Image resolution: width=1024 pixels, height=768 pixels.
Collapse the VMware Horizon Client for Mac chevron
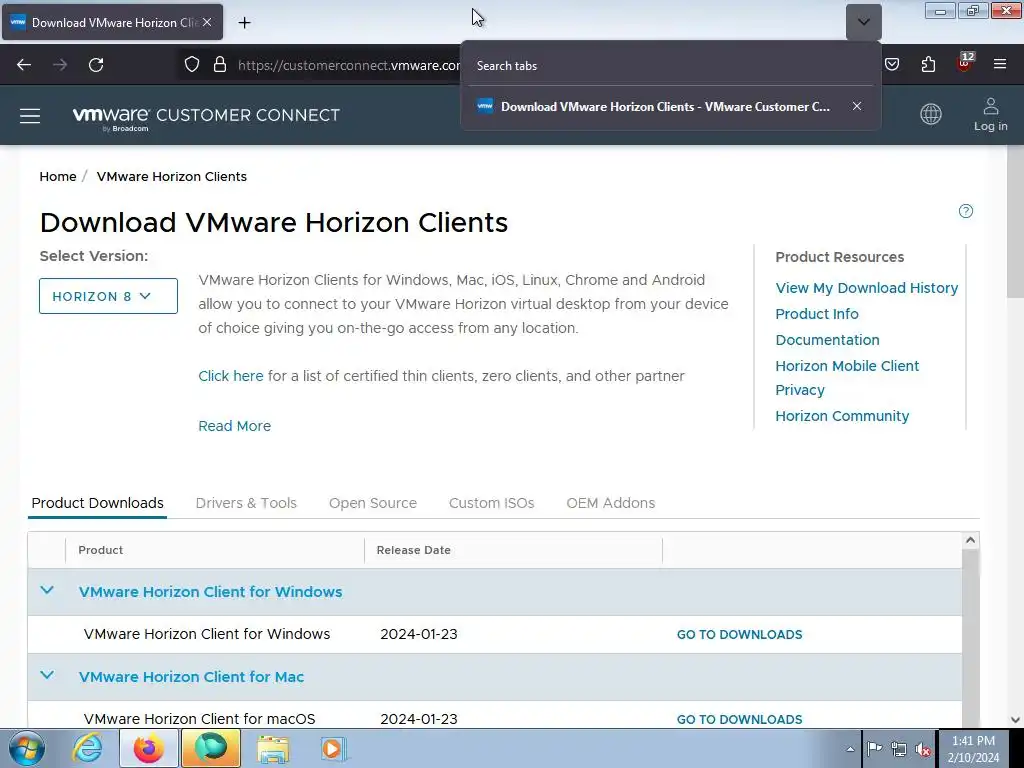(x=47, y=675)
